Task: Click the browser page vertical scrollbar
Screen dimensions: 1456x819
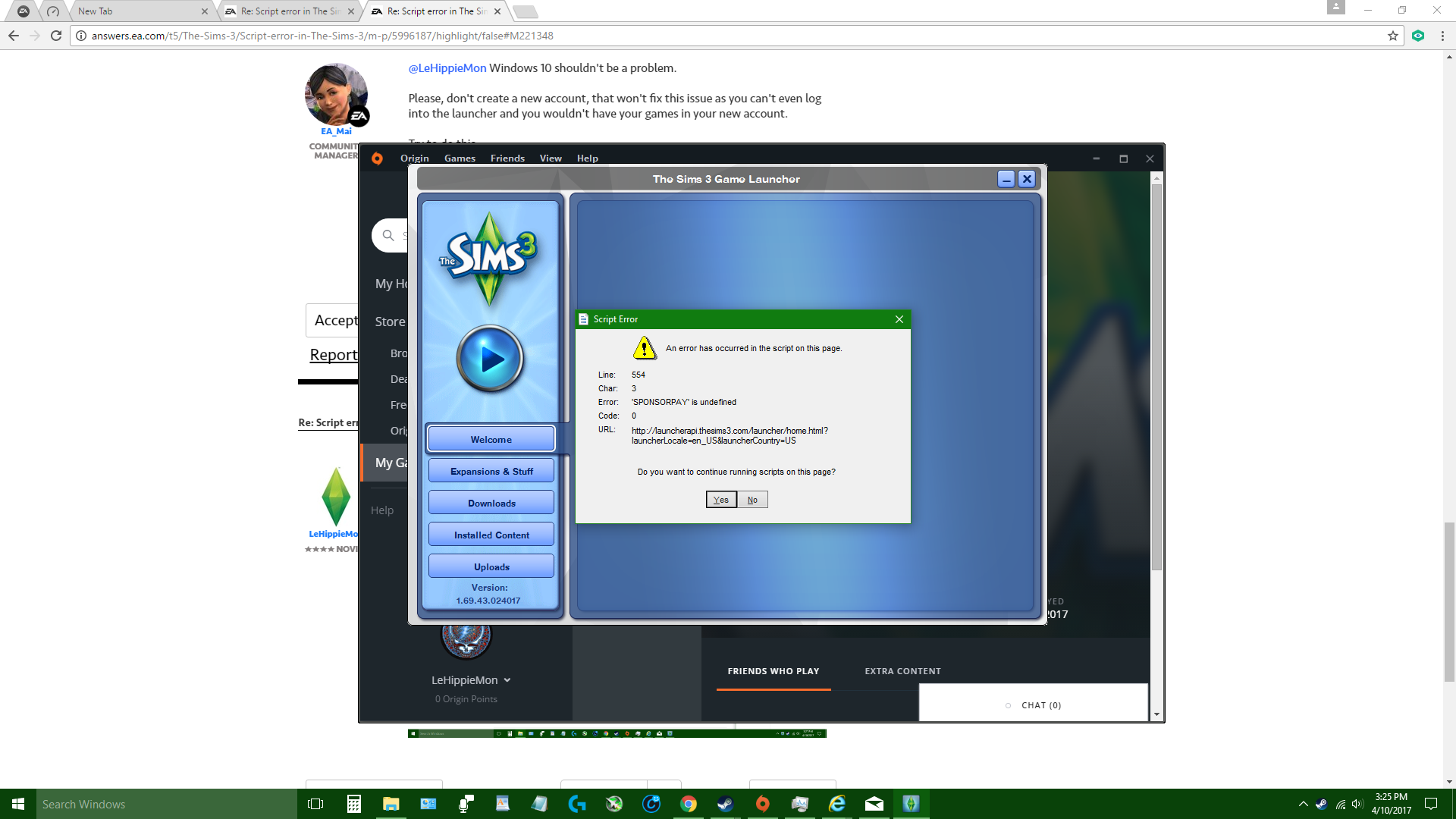Action: coord(1449,602)
